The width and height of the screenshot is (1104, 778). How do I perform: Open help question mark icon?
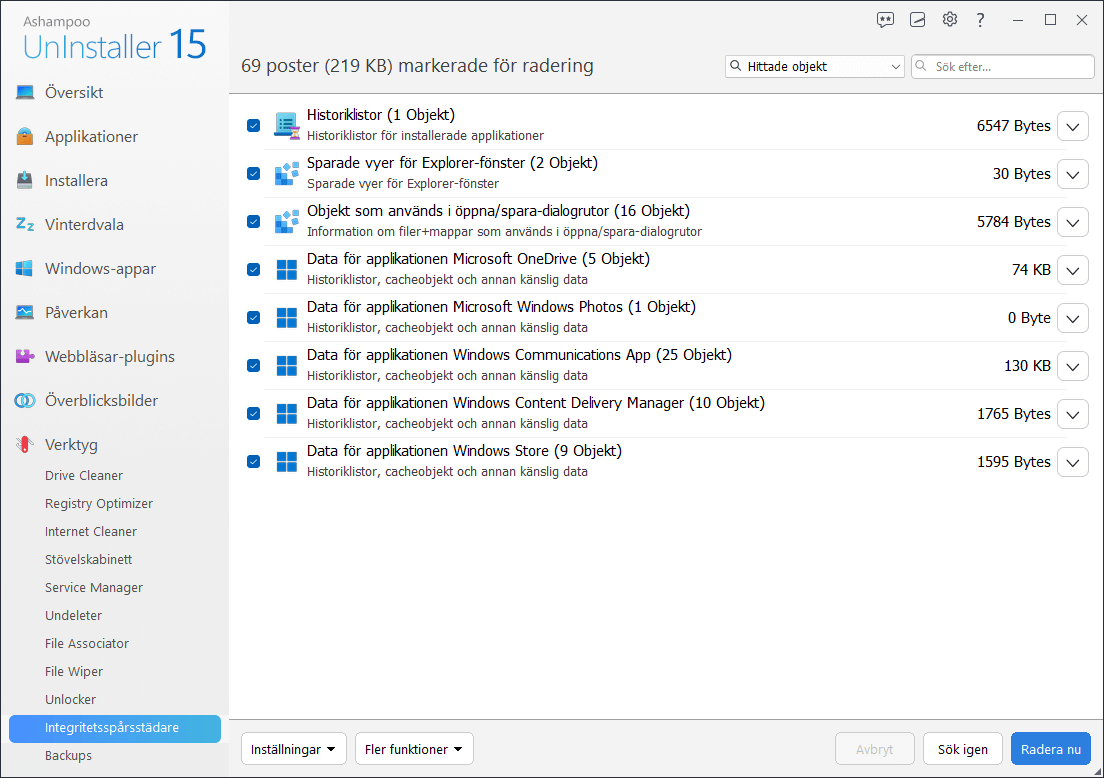[981, 20]
